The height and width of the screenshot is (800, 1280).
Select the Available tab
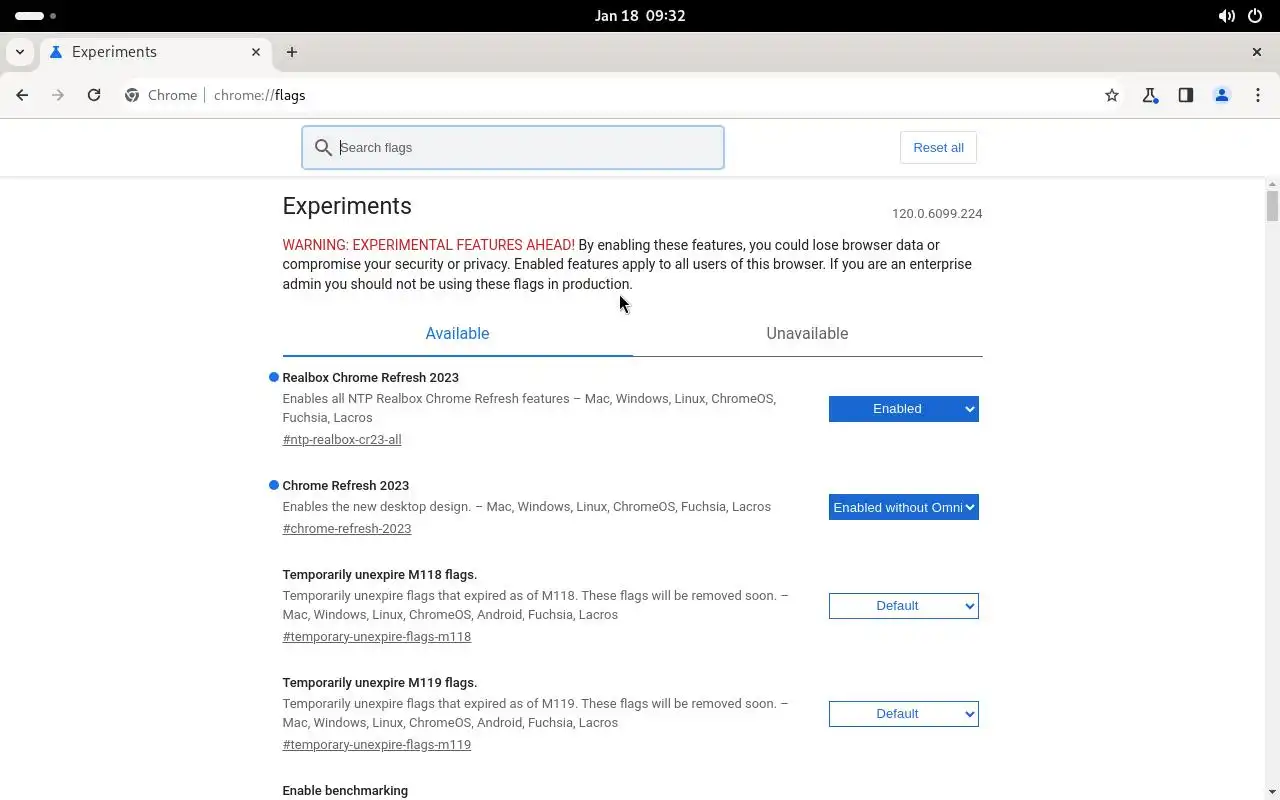457,334
